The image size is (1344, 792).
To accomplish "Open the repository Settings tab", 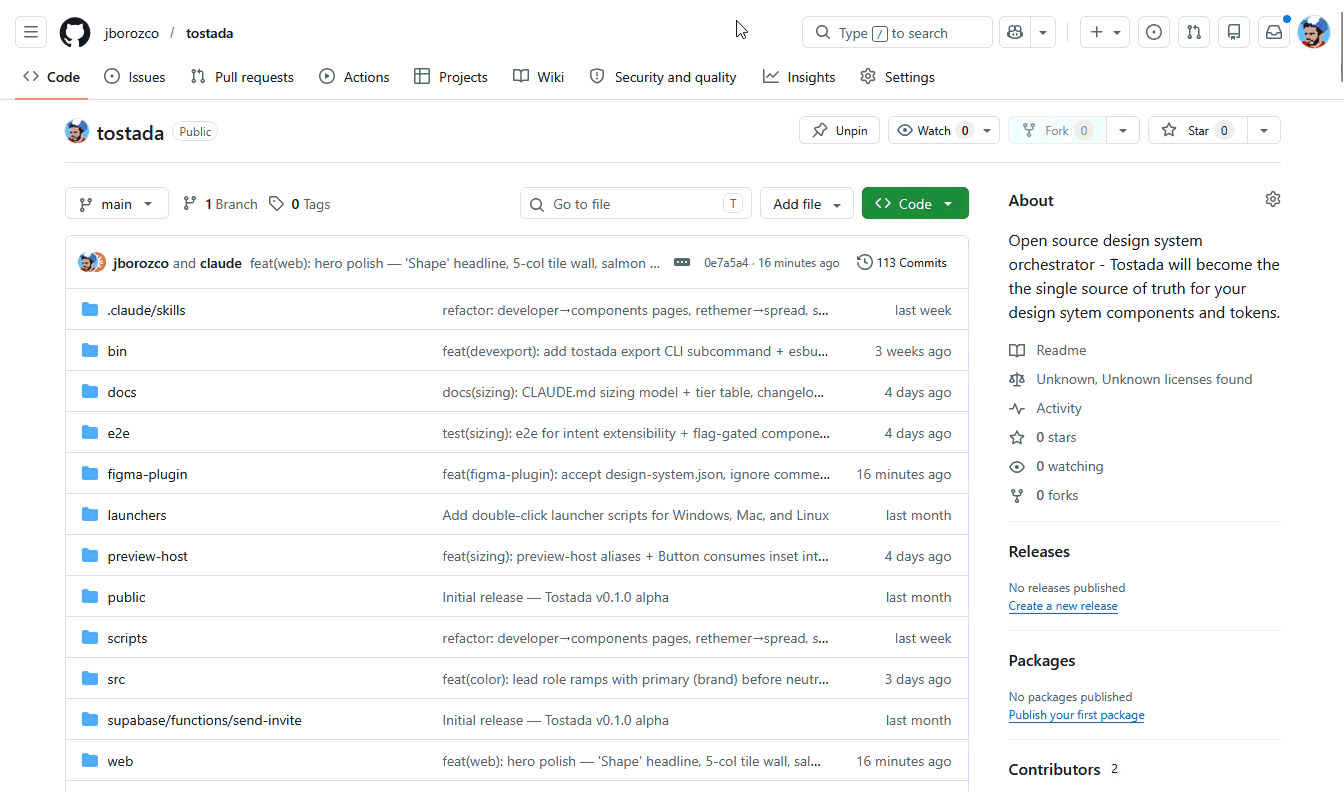I will 898,77.
